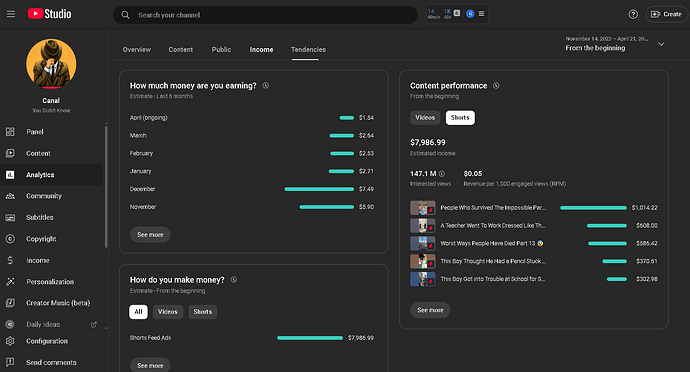The height and width of the screenshot is (372, 690).
Task: Switch to the Tendencies tab
Action: tap(308, 50)
